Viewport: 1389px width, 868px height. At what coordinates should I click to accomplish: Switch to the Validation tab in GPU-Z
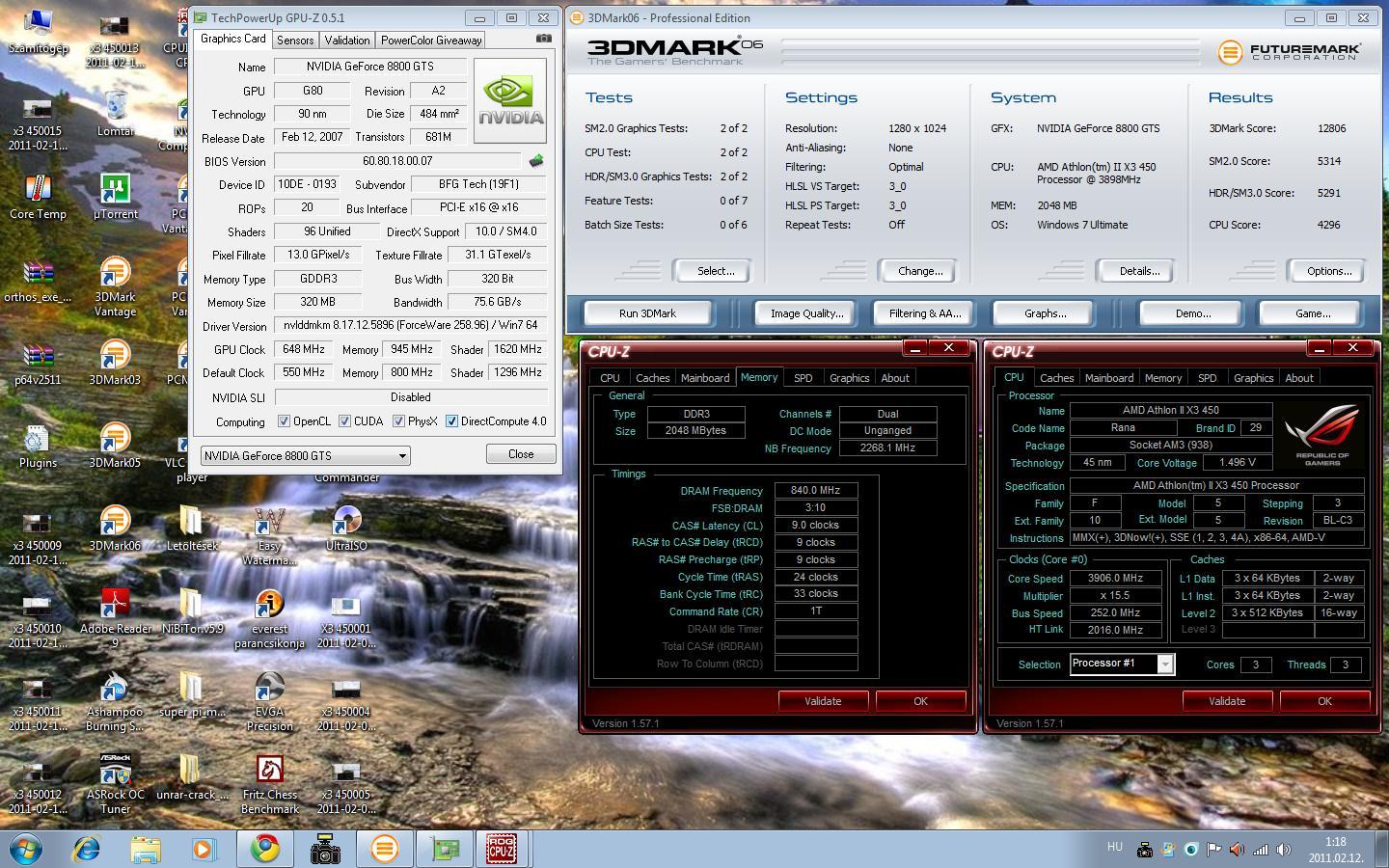pos(347,41)
